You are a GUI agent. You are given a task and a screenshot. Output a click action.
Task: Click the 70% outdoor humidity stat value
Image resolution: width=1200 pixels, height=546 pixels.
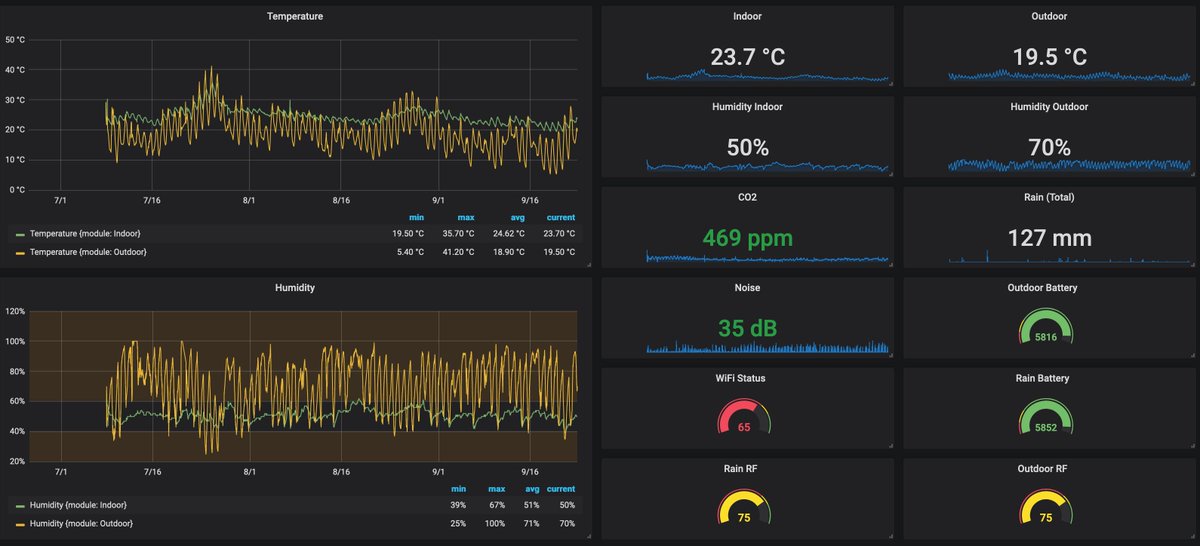click(x=1049, y=148)
